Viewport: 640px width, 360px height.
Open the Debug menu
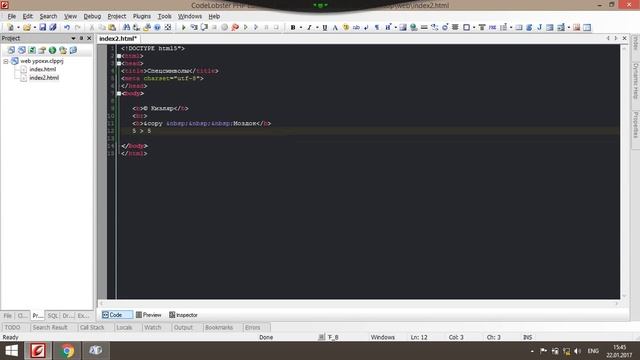[x=92, y=16]
